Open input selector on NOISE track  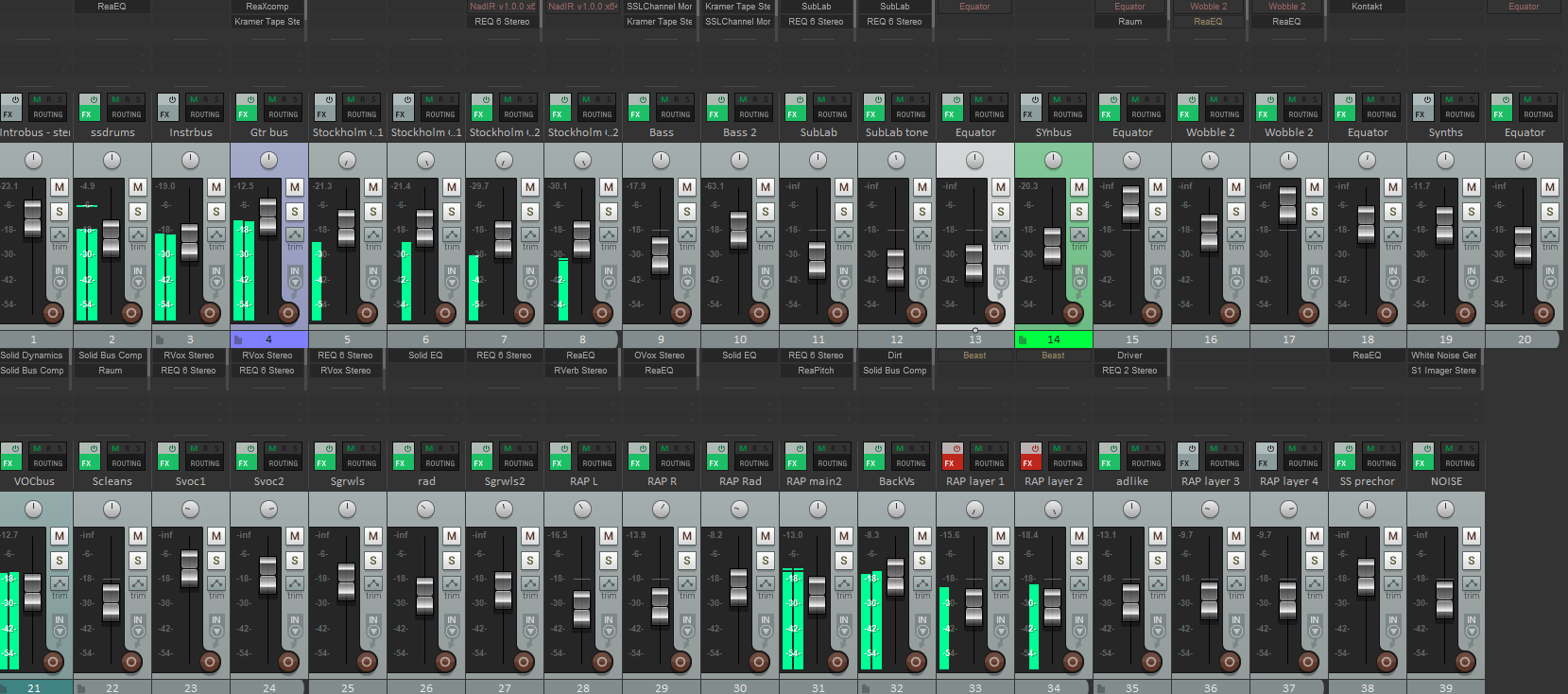point(1472,625)
